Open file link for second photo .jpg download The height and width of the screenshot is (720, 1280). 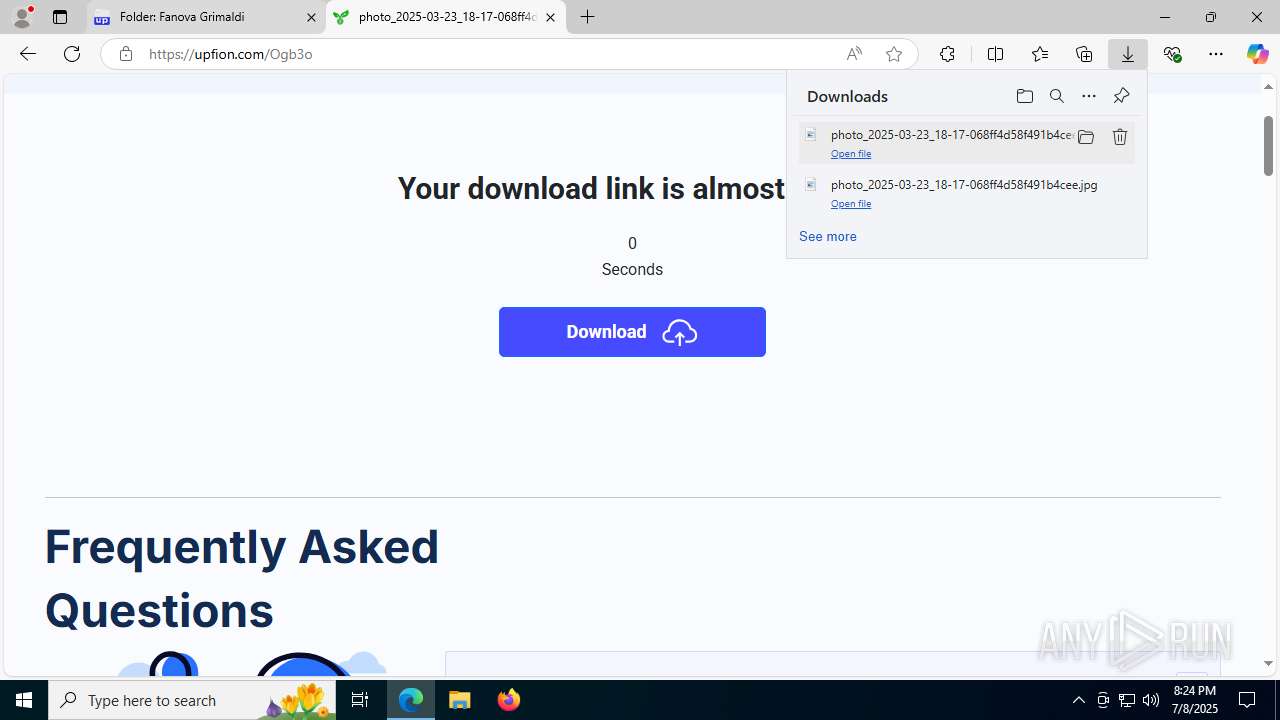click(851, 203)
